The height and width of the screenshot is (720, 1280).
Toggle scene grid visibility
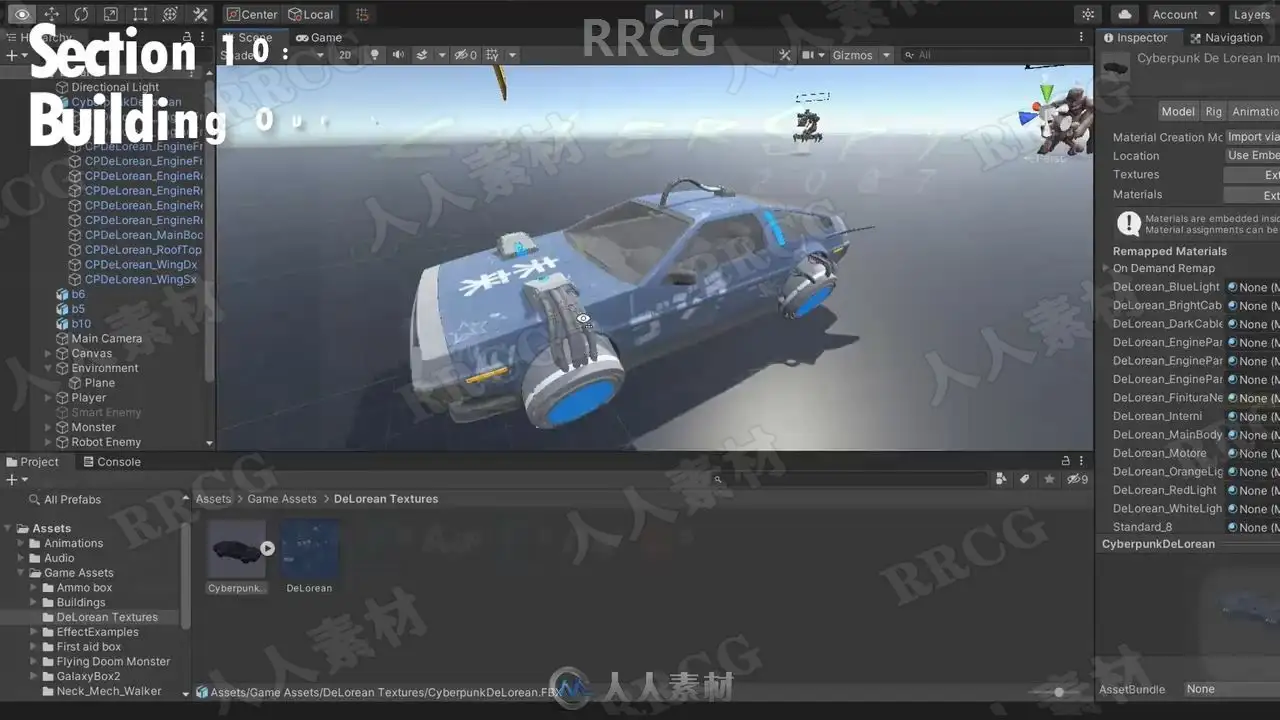[491, 55]
